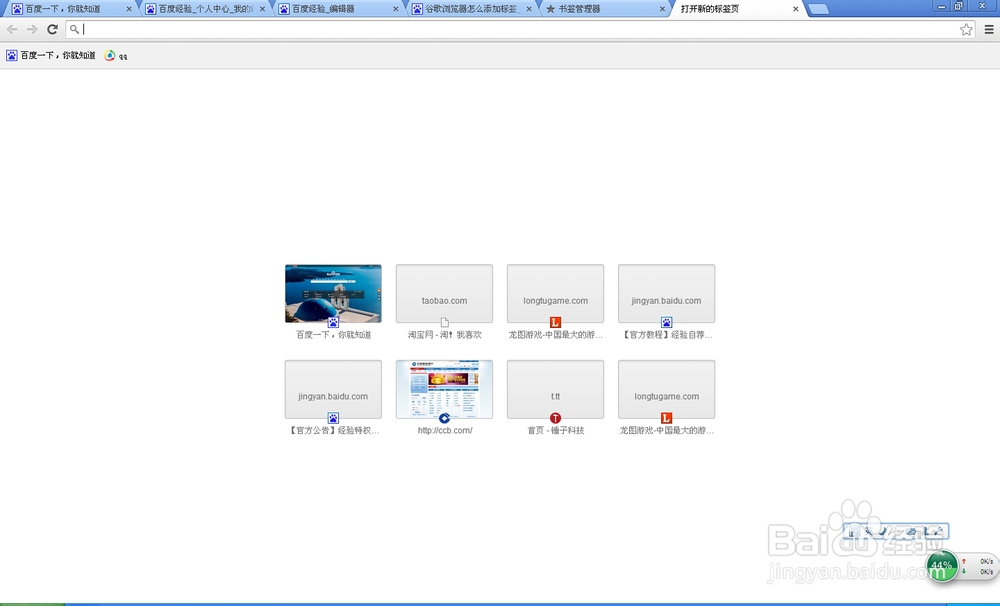
Task: Bookmark this page with the star icon
Action: pyautogui.click(x=966, y=29)
